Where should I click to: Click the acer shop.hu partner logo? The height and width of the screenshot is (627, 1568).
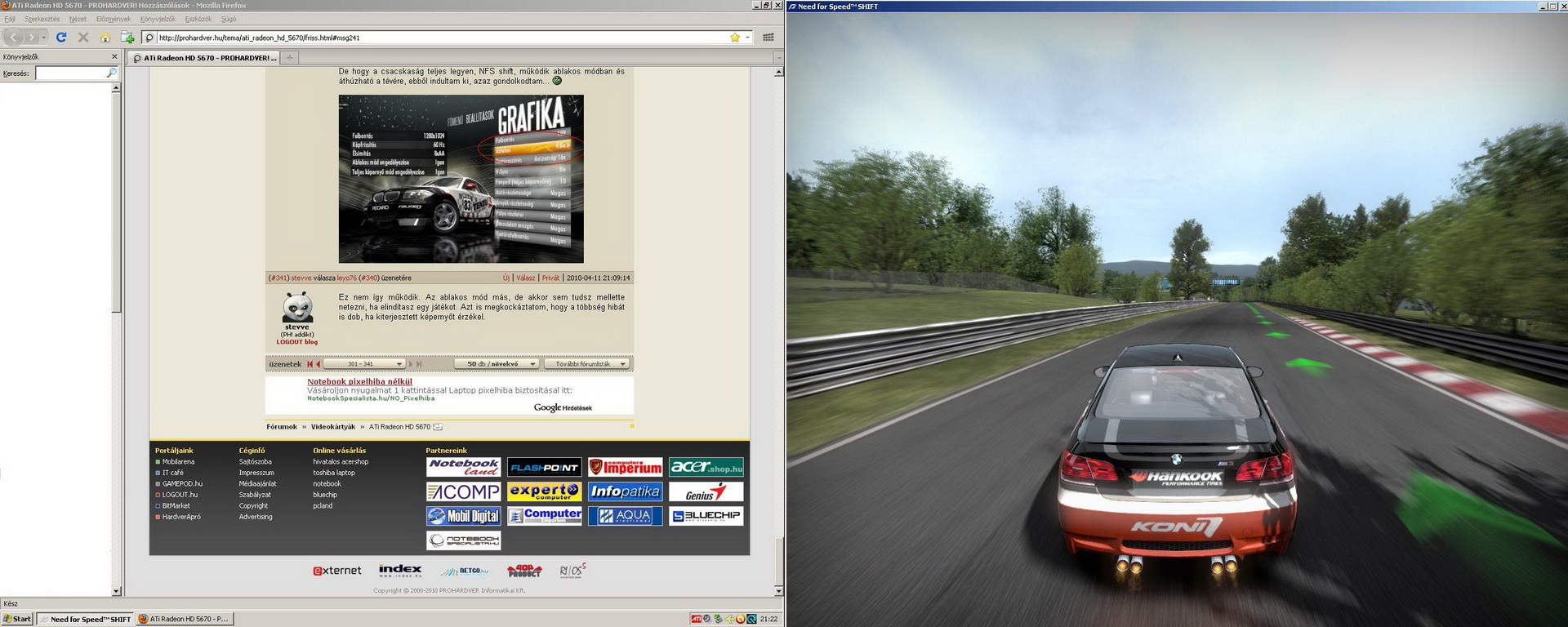(x=706, y=467)
